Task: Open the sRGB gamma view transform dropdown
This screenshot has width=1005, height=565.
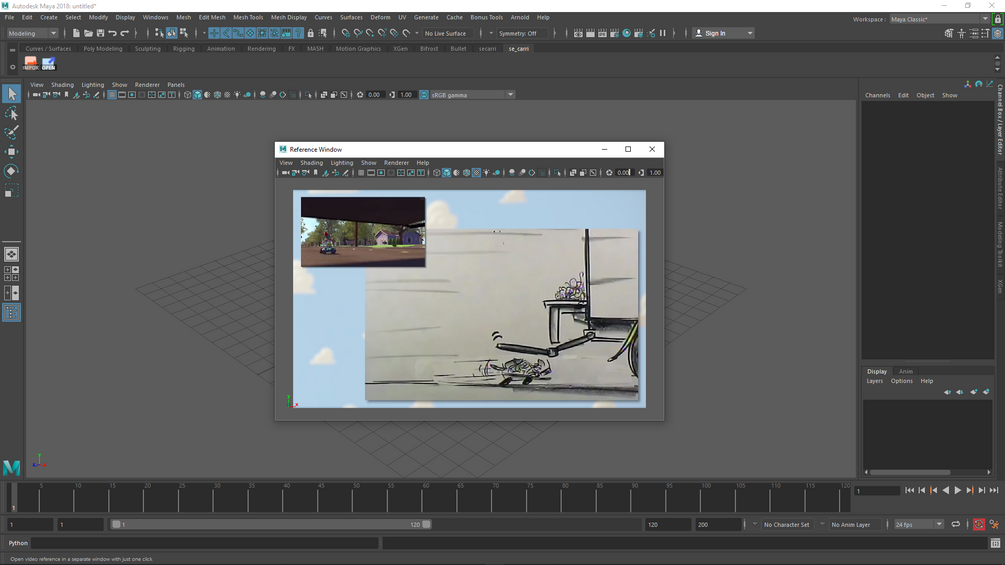Action: (472, 95)
